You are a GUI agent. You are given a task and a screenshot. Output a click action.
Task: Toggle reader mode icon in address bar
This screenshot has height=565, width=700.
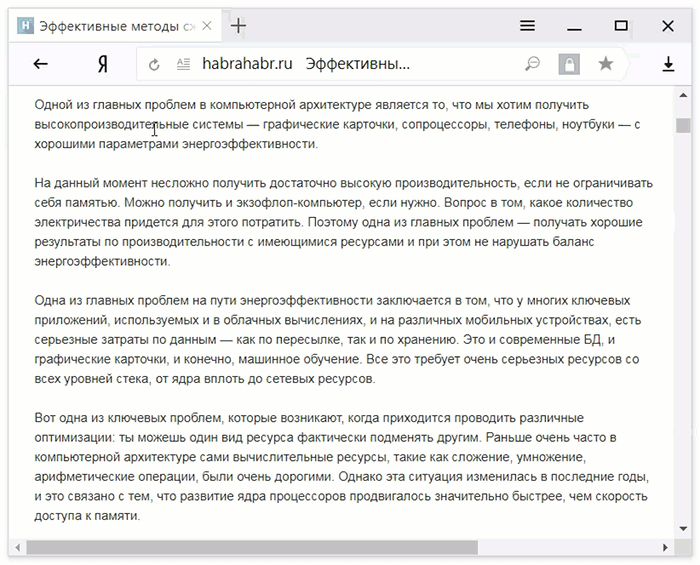(x=183, y=64)
